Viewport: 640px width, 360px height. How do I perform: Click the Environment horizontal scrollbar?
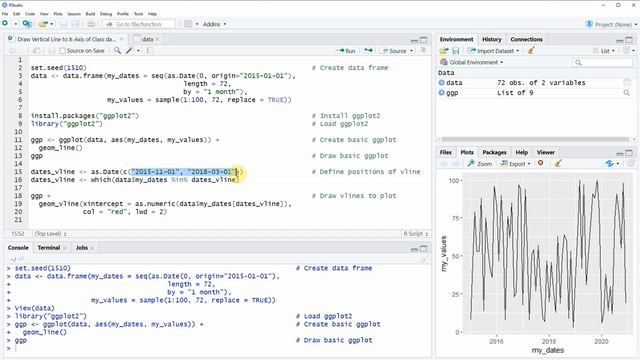pos(536,139)
